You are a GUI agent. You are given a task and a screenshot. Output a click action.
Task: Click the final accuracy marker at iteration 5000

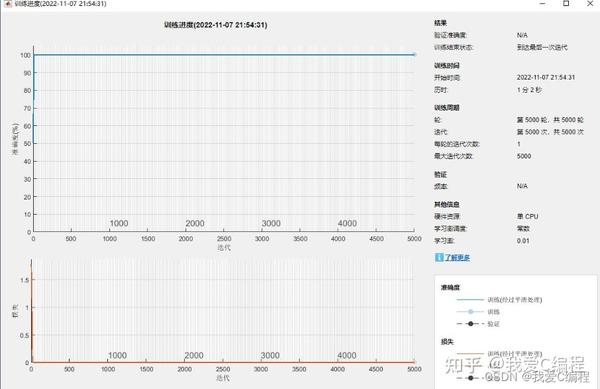click(x=414, y=54)
